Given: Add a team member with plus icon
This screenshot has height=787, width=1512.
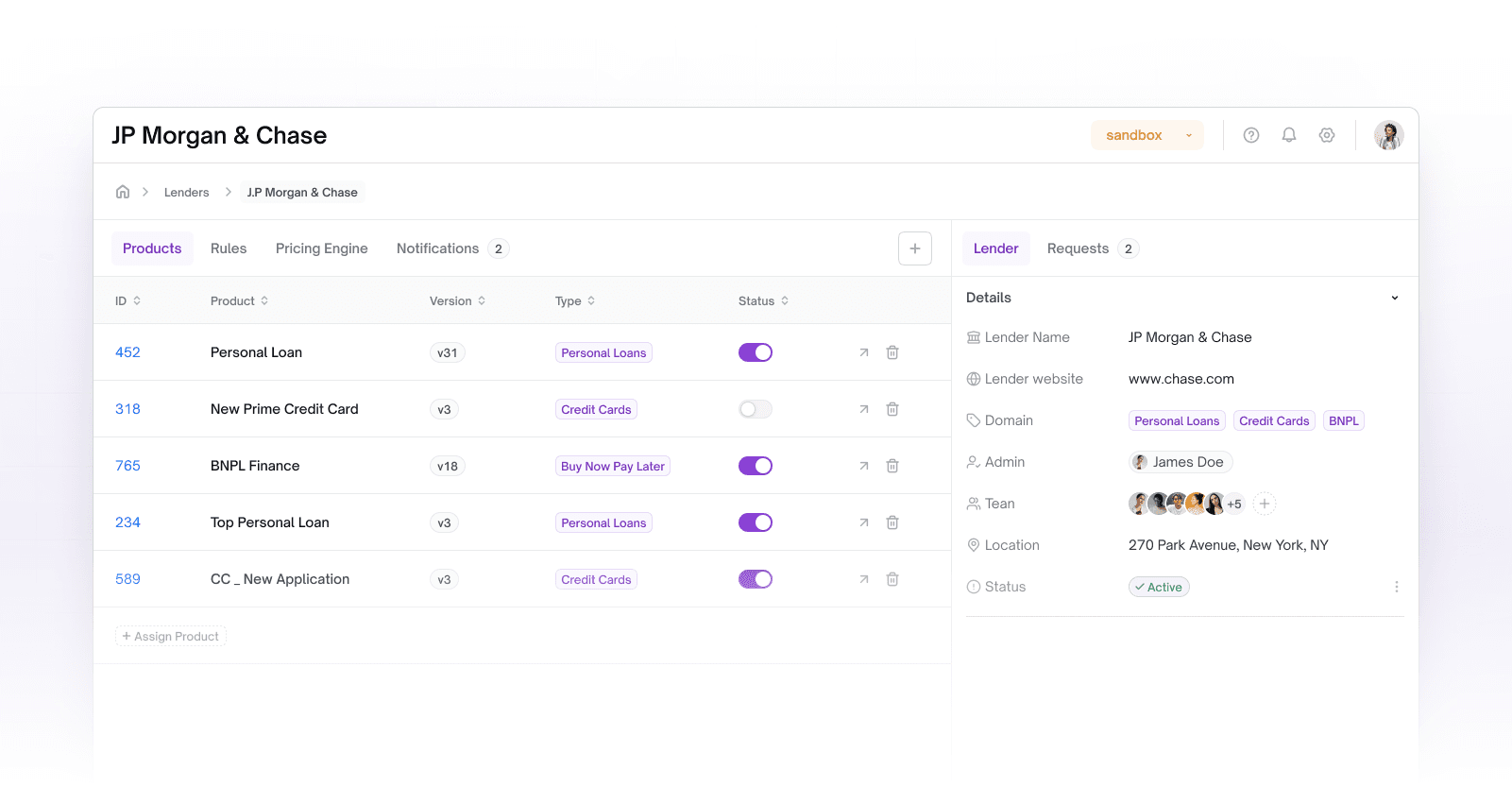Looking at the screenshot, I should click(1265, 504).
